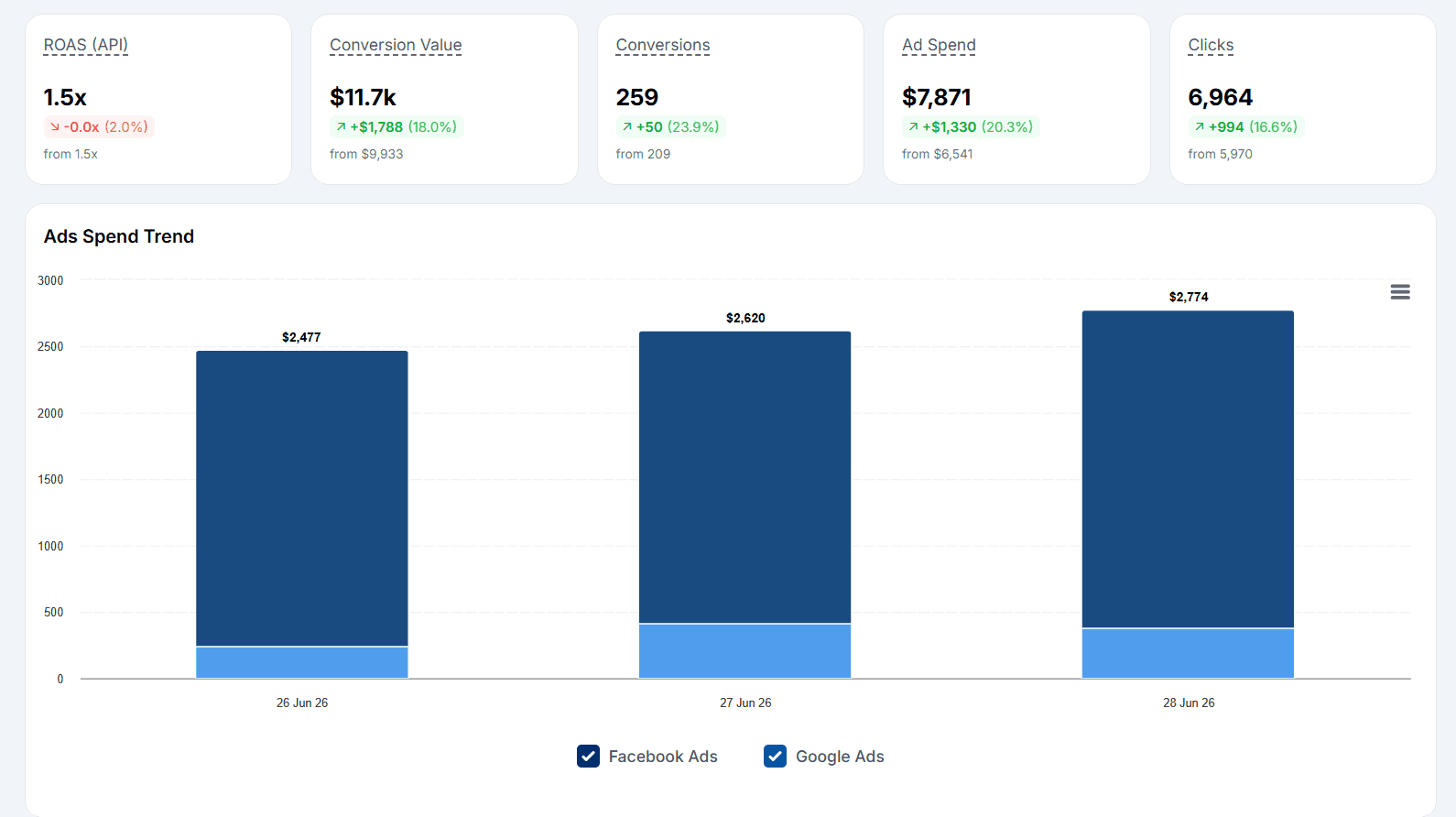Image resolution: width=1456 pixels, height=817 pixels.
Task: Click the $2,477 bar total label
Action: click(301, 337)
